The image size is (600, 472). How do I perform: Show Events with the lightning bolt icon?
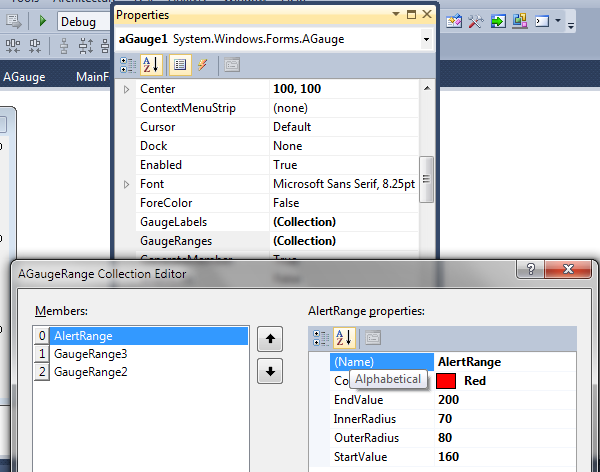click(203, 65)
